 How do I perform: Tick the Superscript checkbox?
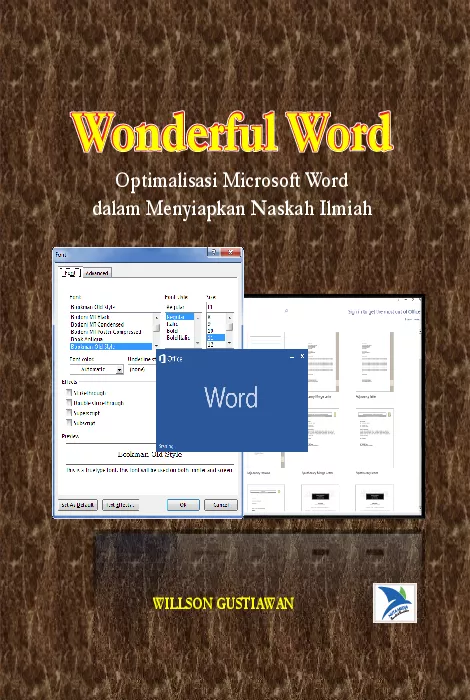(x=69, y=413)
